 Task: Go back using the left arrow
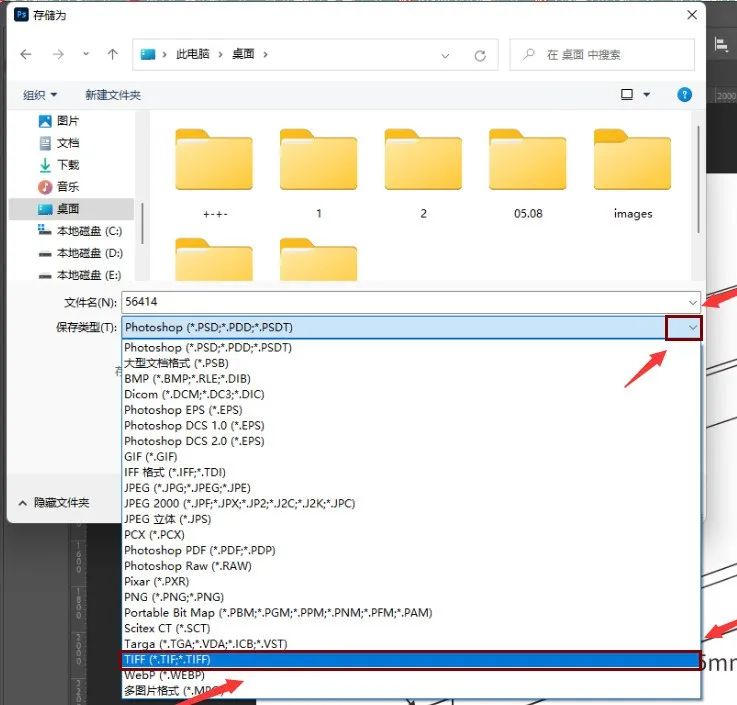click(26, 55)
